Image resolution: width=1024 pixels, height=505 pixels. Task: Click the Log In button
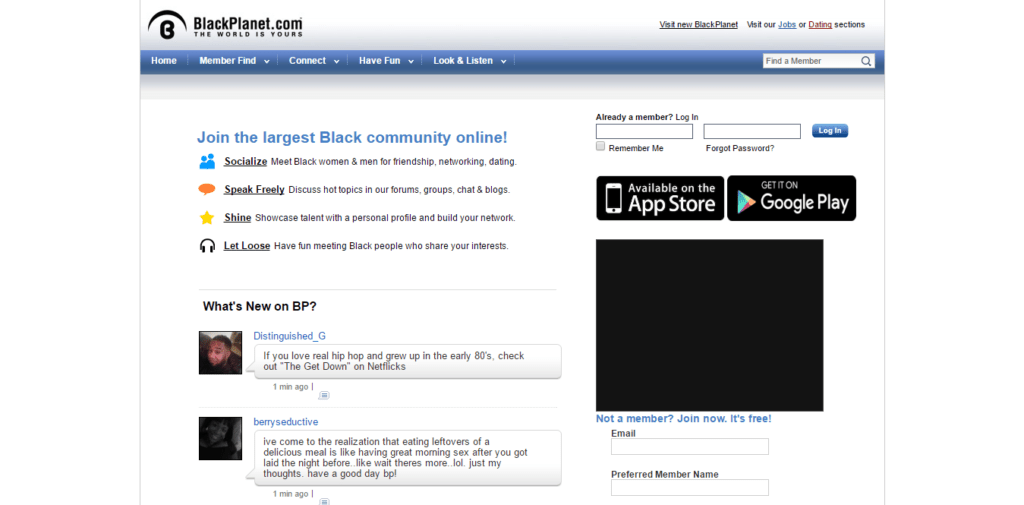tap(830, 131)
